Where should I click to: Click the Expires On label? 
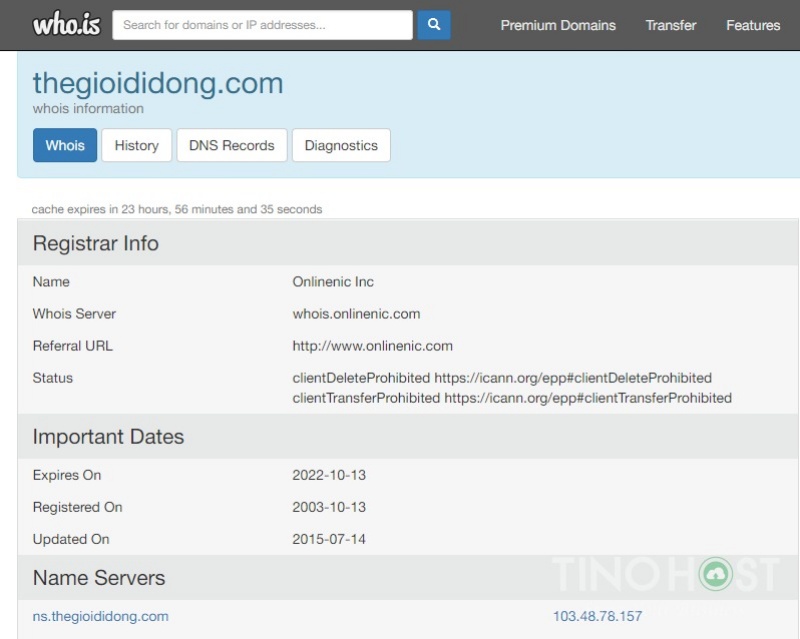point(67,475)
